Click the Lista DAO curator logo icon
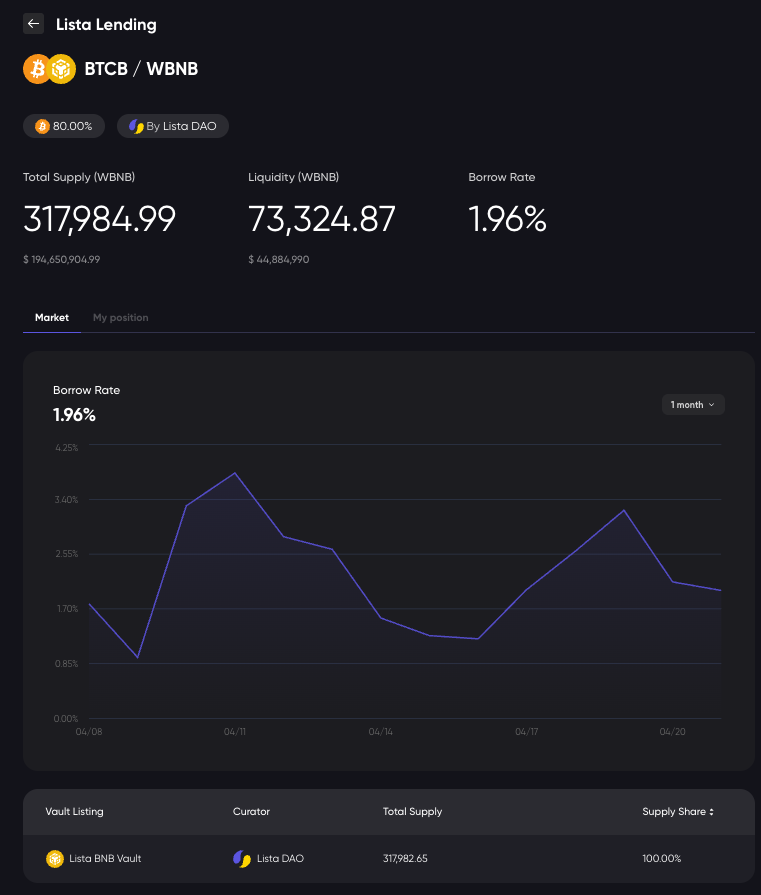Viewport: 761px width, 895px height. [242, 858]
